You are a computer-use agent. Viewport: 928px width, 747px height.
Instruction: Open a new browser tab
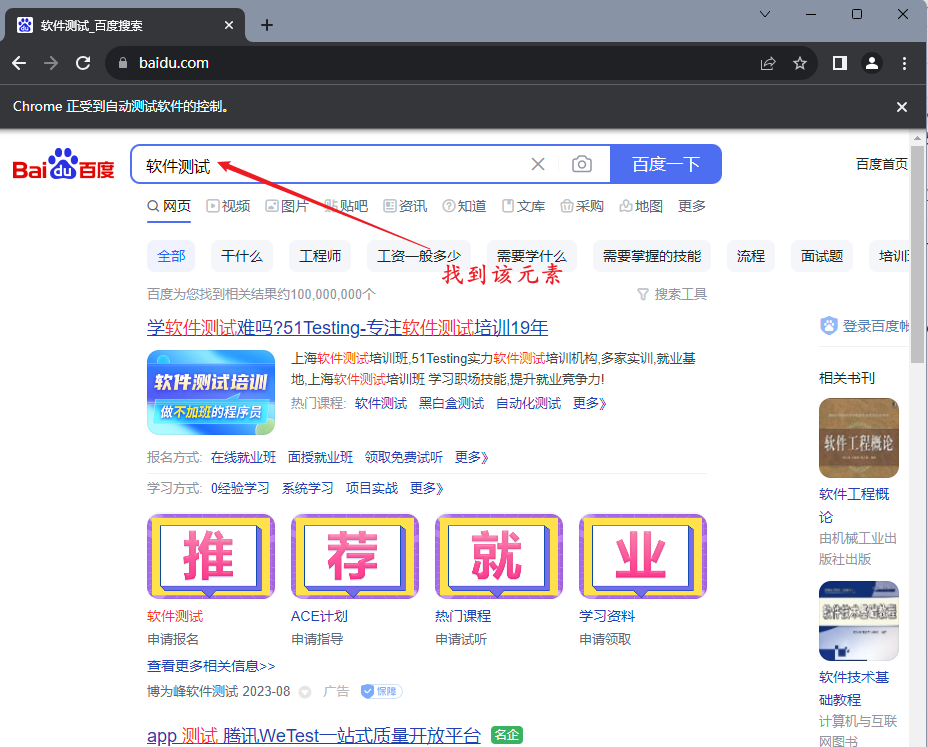pos(267,25)
